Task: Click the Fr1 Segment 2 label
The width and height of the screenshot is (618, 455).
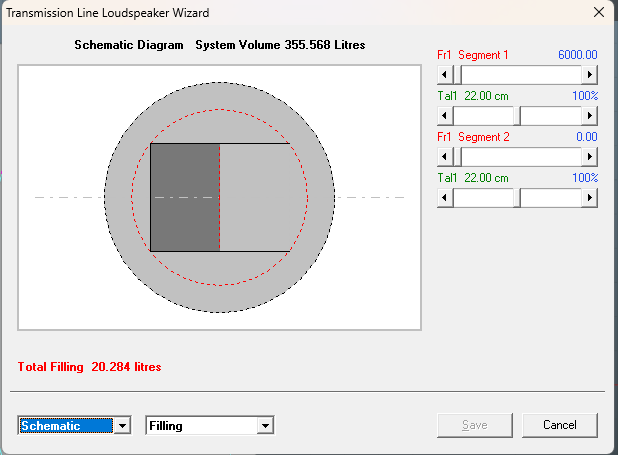Action: point(473,137)
